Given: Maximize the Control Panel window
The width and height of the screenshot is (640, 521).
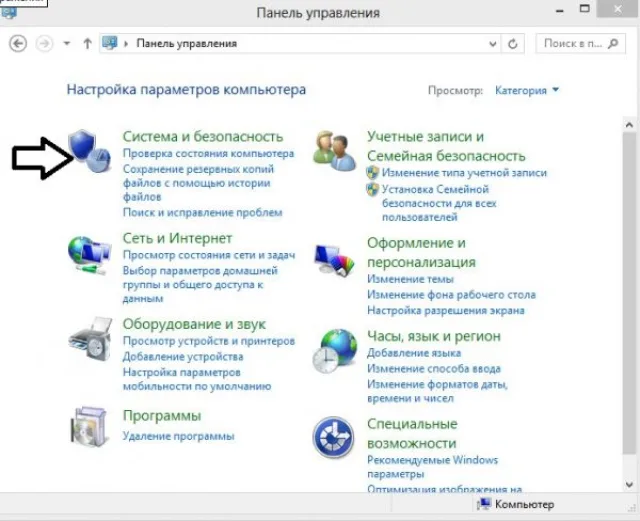Looking at the screenshot, I should pos(585,9).
